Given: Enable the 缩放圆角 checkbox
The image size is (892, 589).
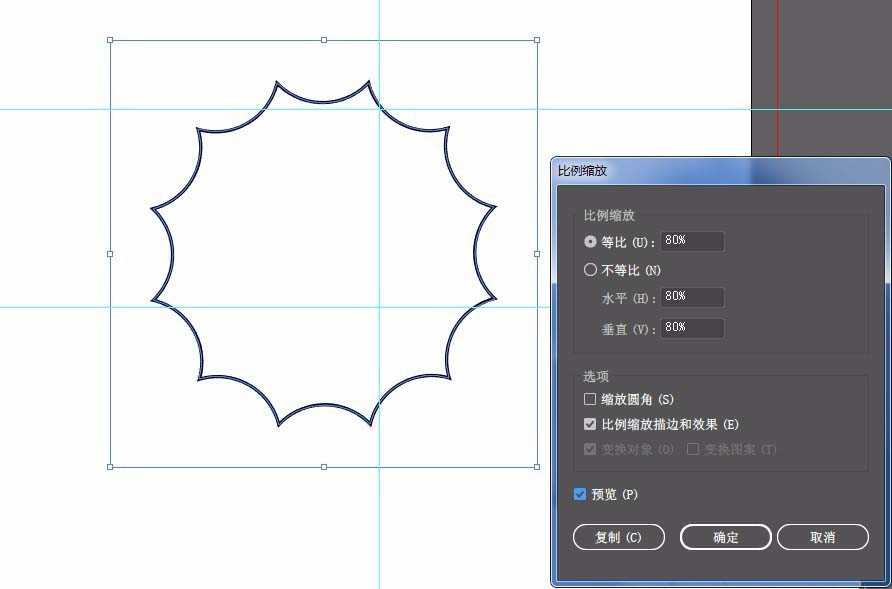Looking at the screenshot, I should [590, 399].
